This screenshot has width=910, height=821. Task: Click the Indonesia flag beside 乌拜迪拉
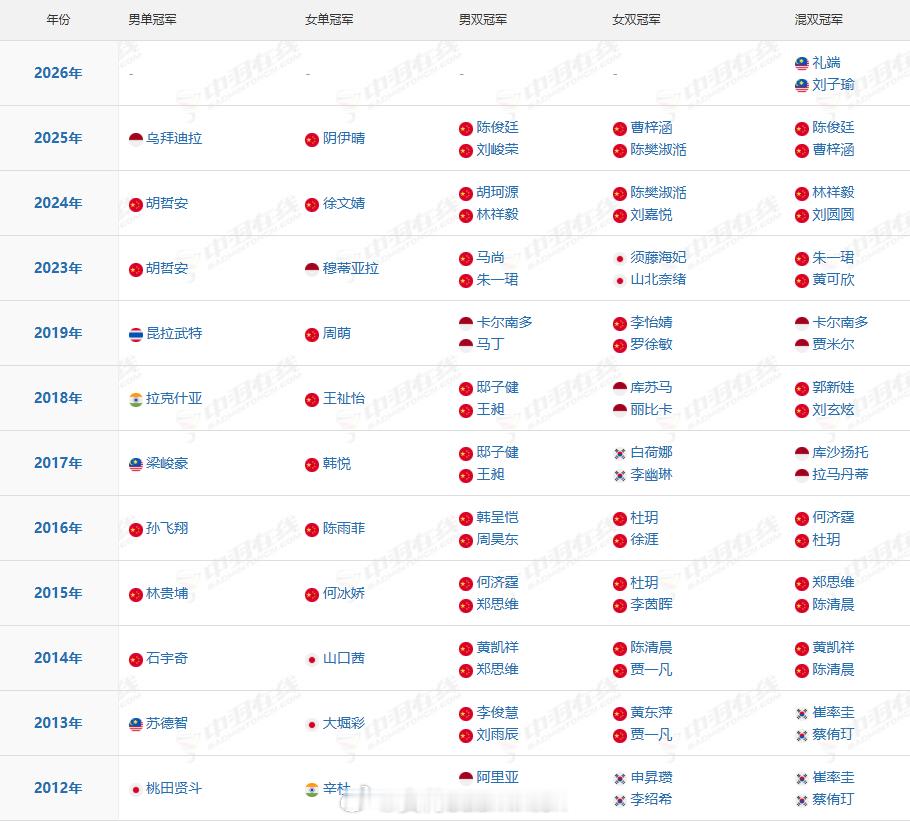click(x=136, y=139)
